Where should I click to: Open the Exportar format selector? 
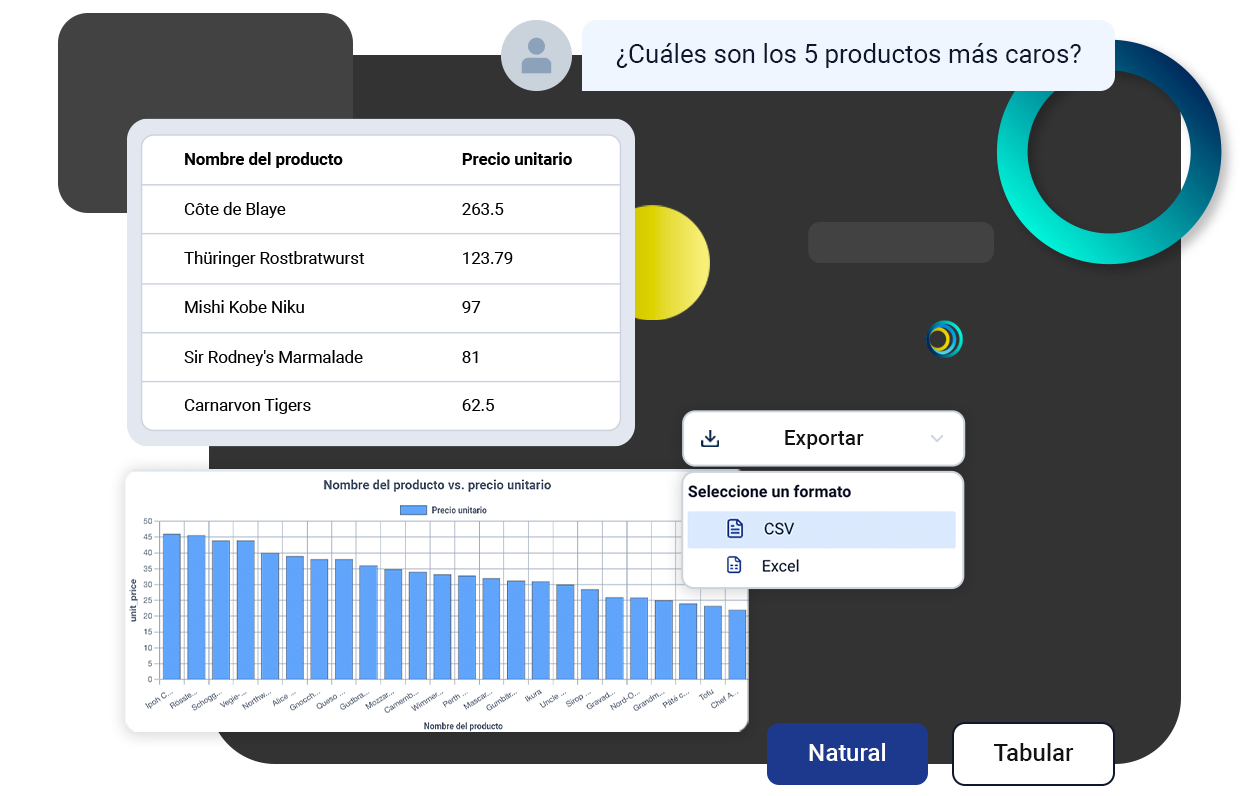click(823, 438)
